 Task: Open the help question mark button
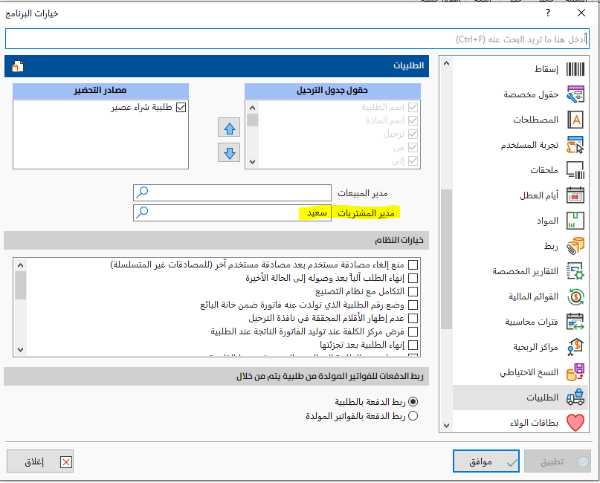[x=548, y=13]
